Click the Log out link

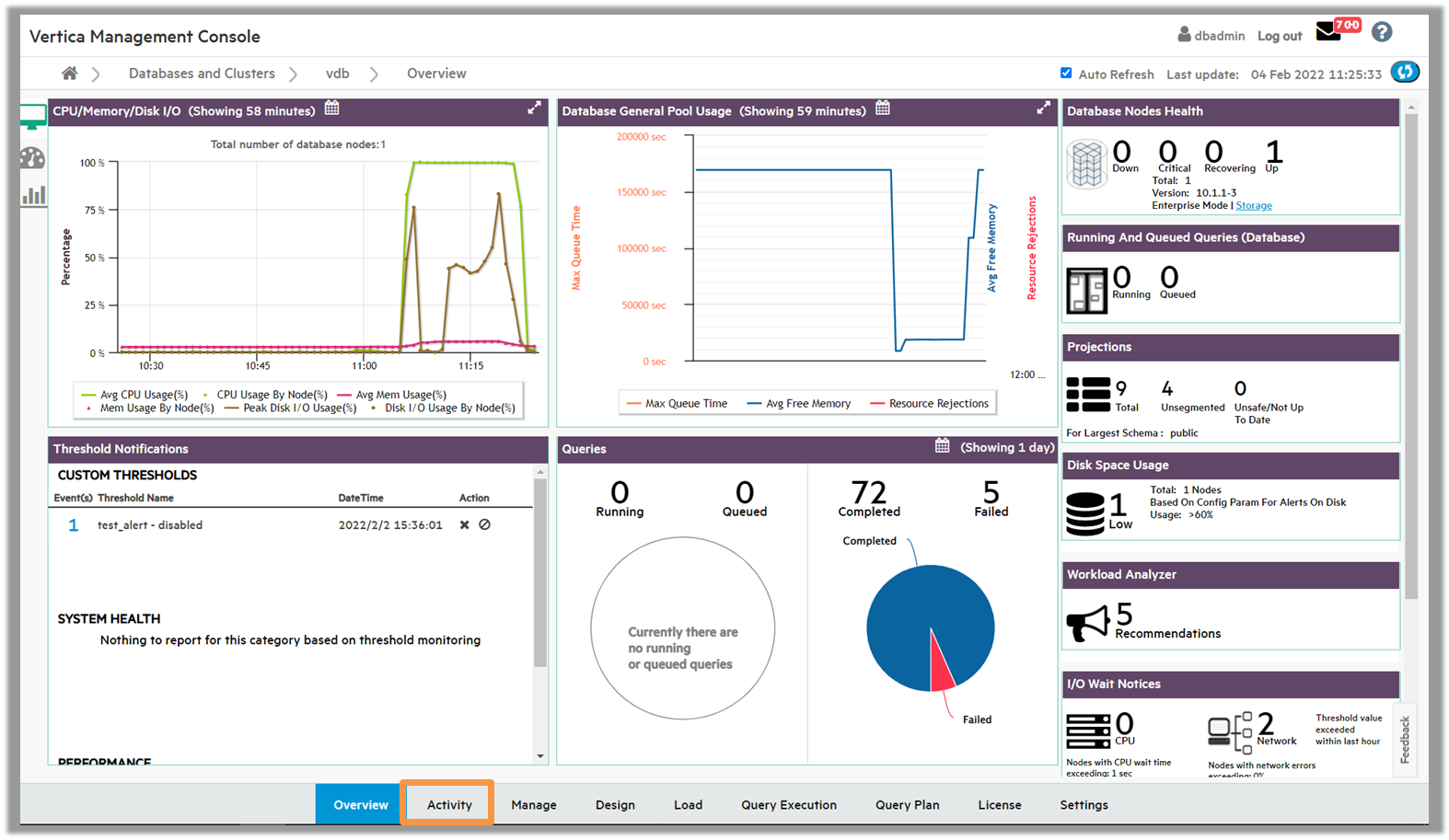tap(1280, 36)
